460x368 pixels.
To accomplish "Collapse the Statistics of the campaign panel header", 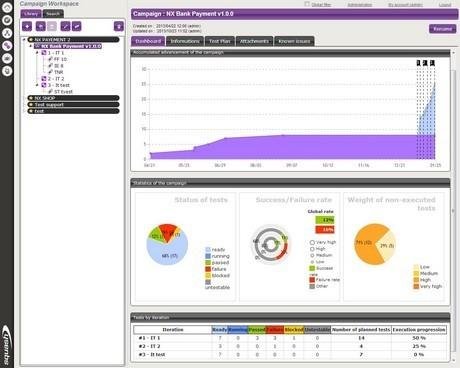I will coord(290,183).
